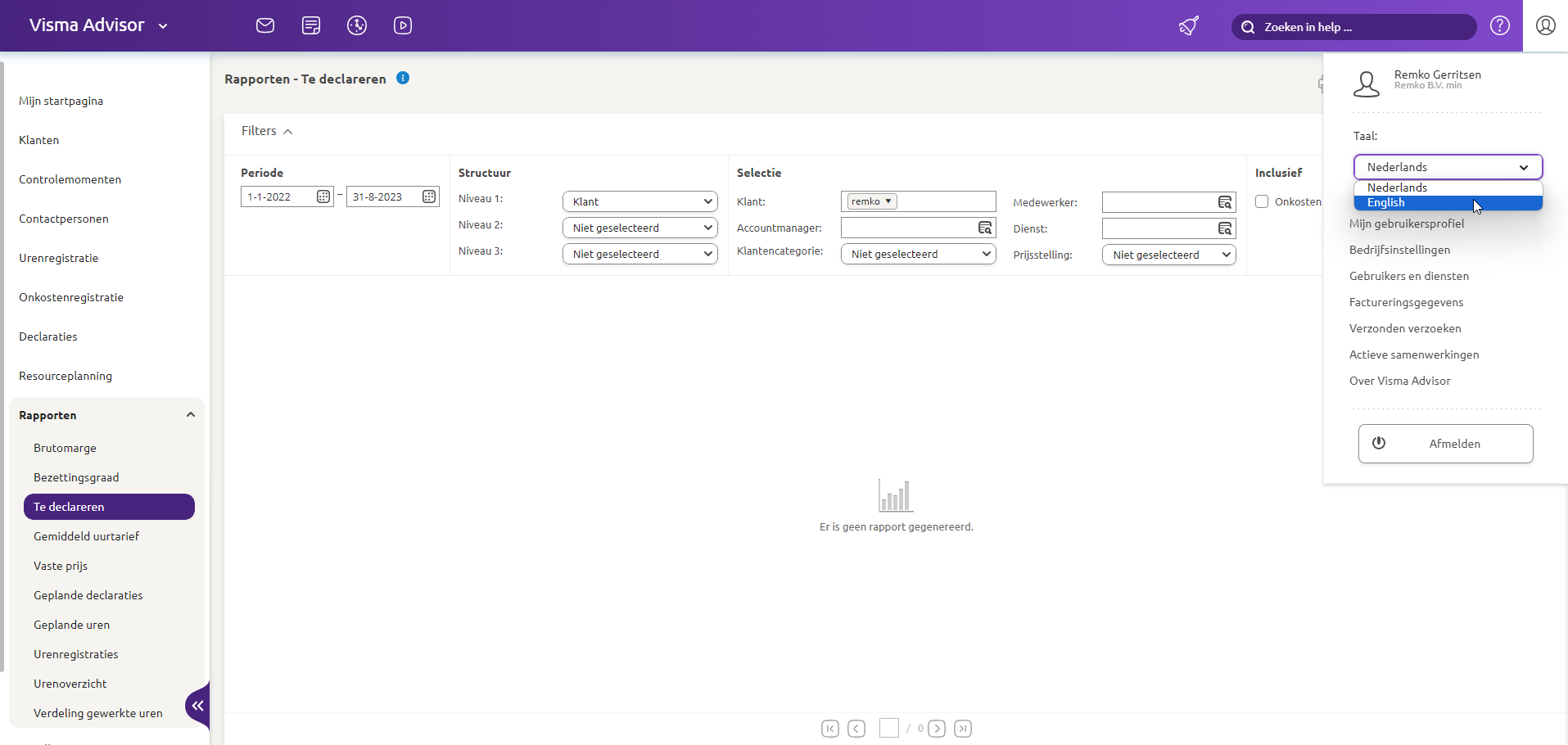Open the notes document icon in the top bar
1568x745 pixels.
[310, 25]
